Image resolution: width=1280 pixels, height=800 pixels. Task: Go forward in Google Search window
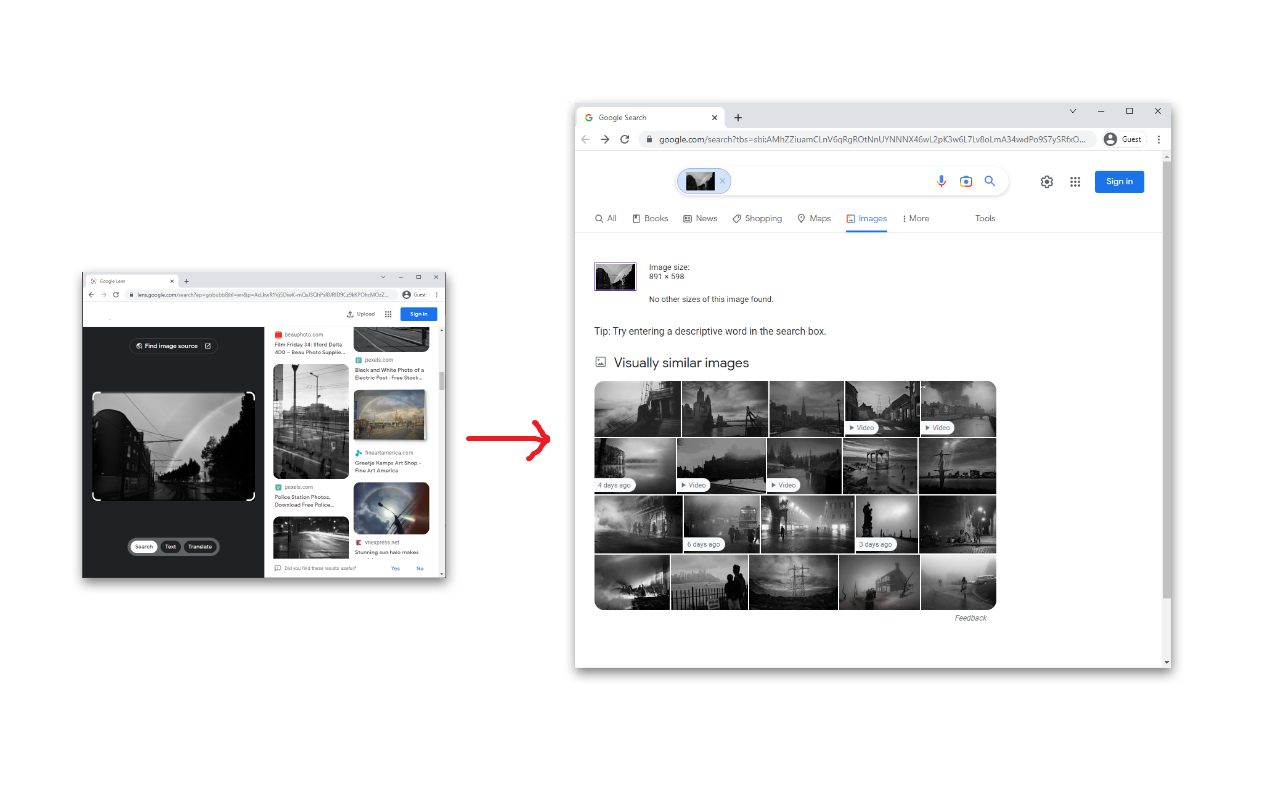[x=605, y=139]
